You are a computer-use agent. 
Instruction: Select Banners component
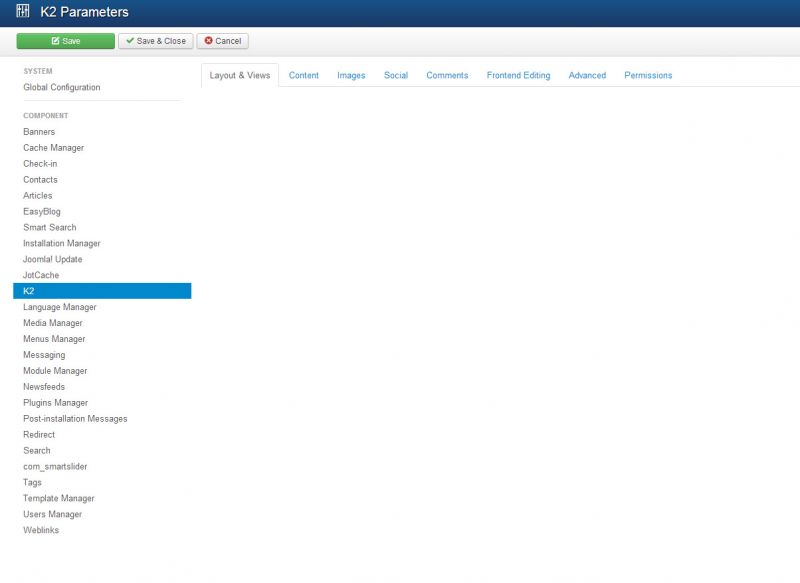[x=39, y=132]
